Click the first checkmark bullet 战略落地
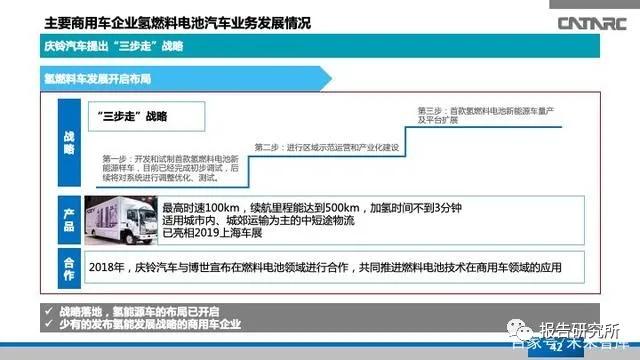Screen dimensions: 640x360 click(132, 312)
